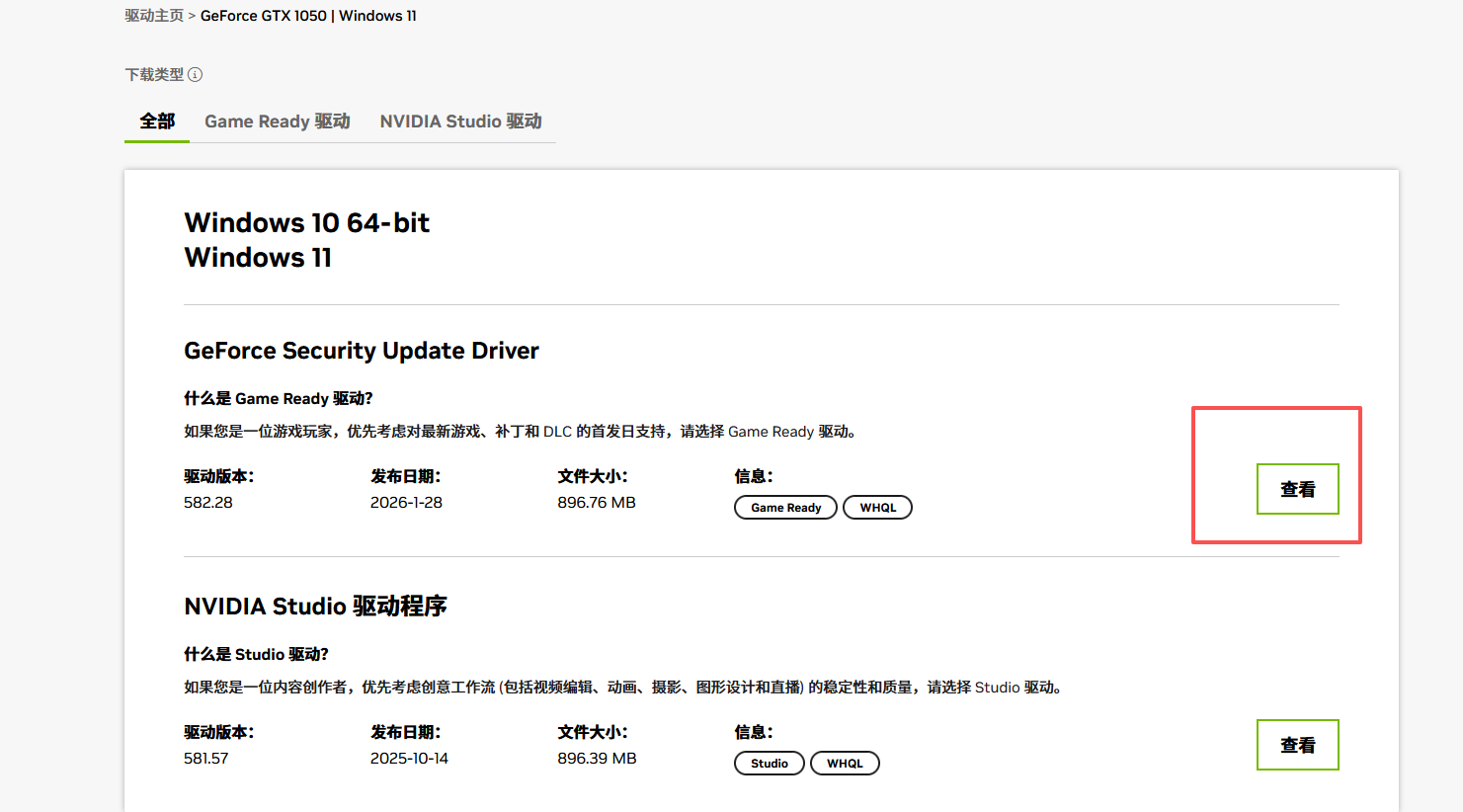Click the 什么是 Game Ready 驱动? text
Viewport: 1463px width, 812px height.
(x=279, y=399)
